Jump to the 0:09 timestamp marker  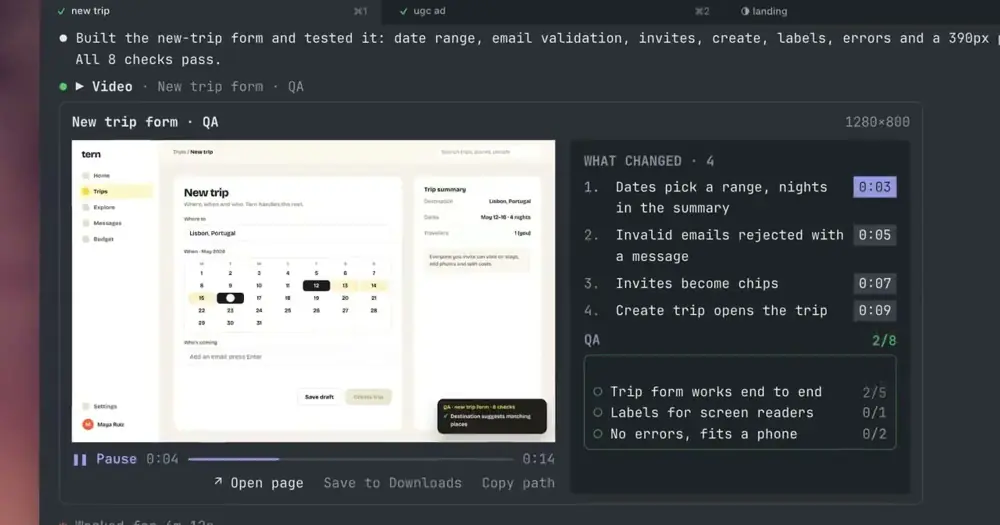point(874,311)
